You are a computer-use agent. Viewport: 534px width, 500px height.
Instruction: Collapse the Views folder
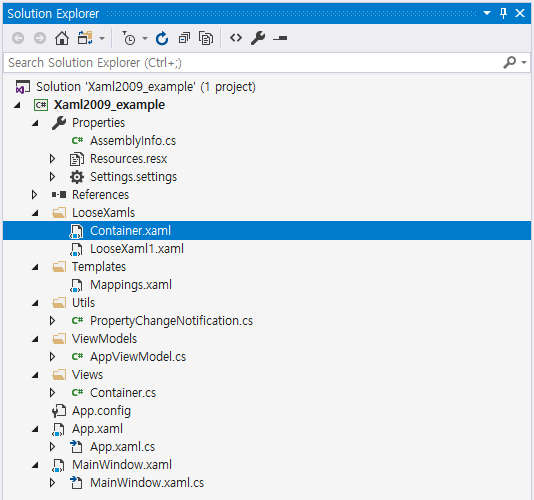click(35, 376)
